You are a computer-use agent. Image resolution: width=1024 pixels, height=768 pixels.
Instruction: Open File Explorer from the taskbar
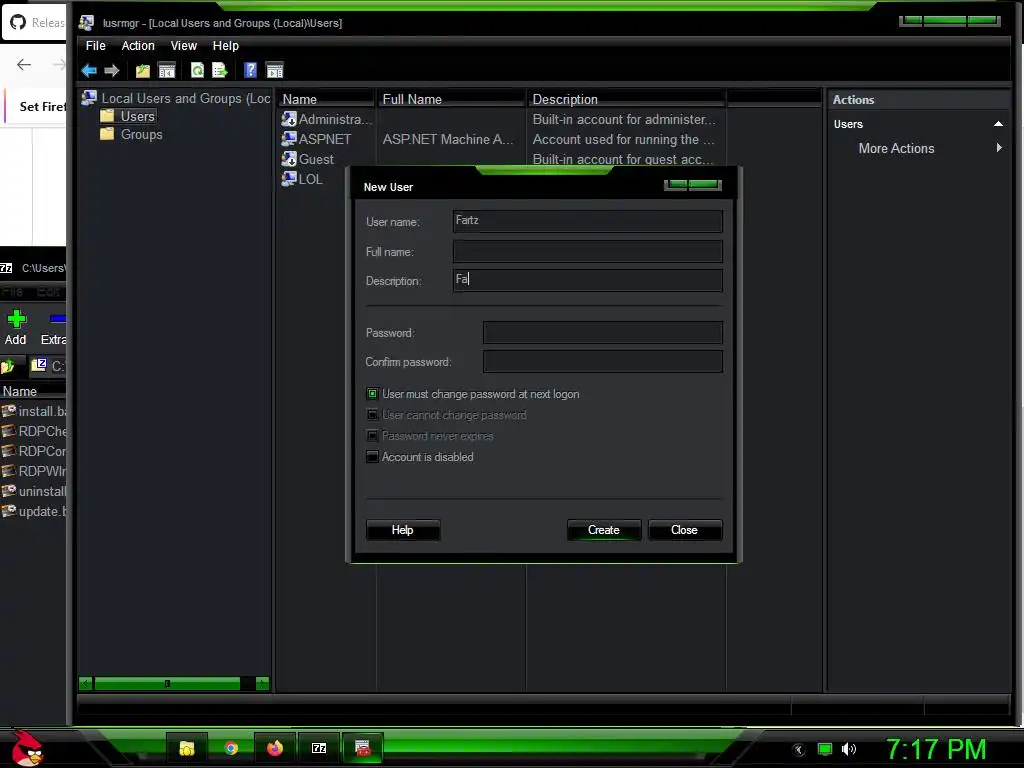tap(187, 748)
